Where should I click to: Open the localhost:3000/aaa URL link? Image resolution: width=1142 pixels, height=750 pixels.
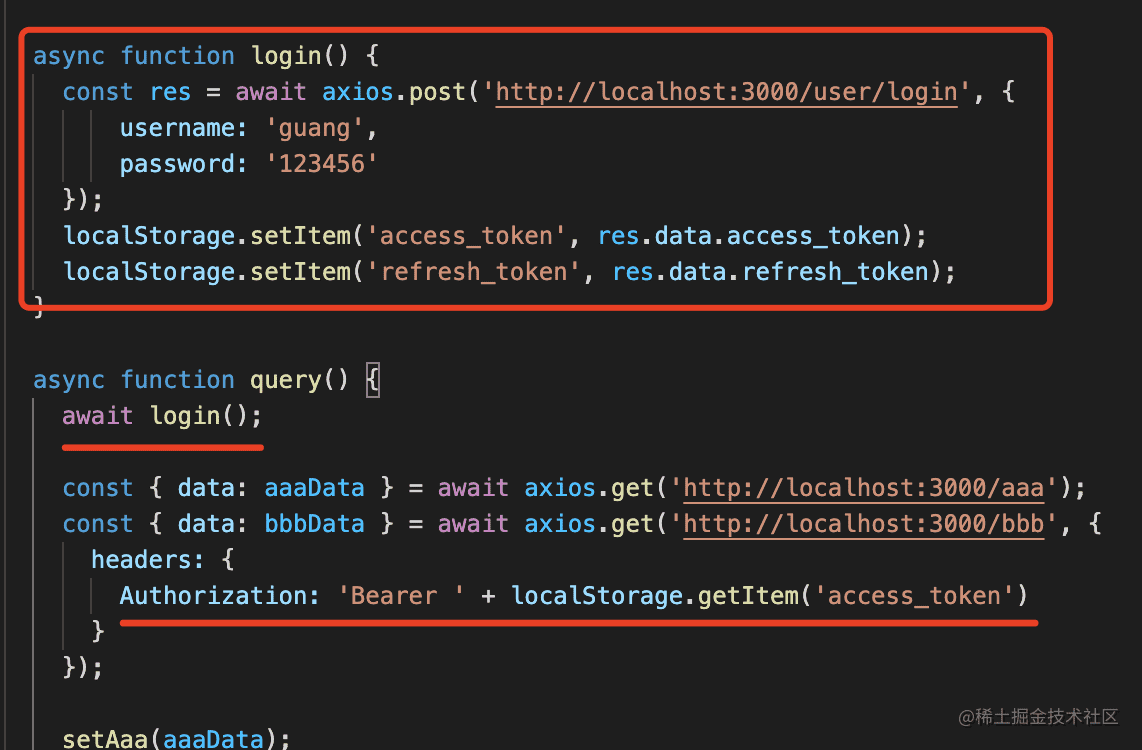pyautogui.click(x=864, y=488)
